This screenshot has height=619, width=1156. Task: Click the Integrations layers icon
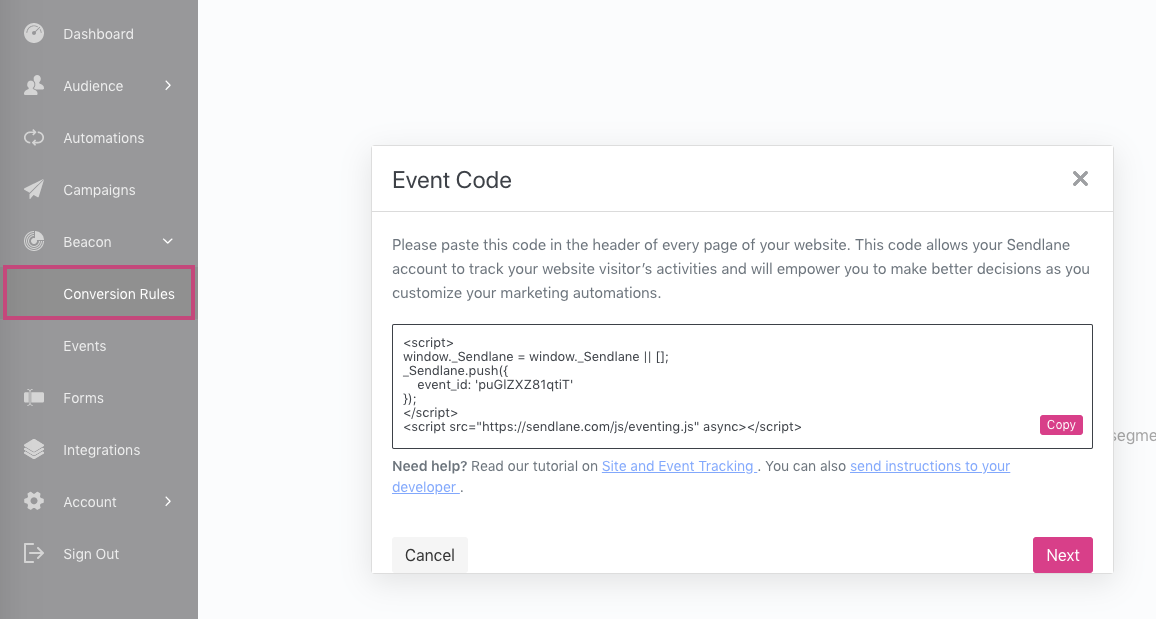pyautogui.click(x=34, y=450)
